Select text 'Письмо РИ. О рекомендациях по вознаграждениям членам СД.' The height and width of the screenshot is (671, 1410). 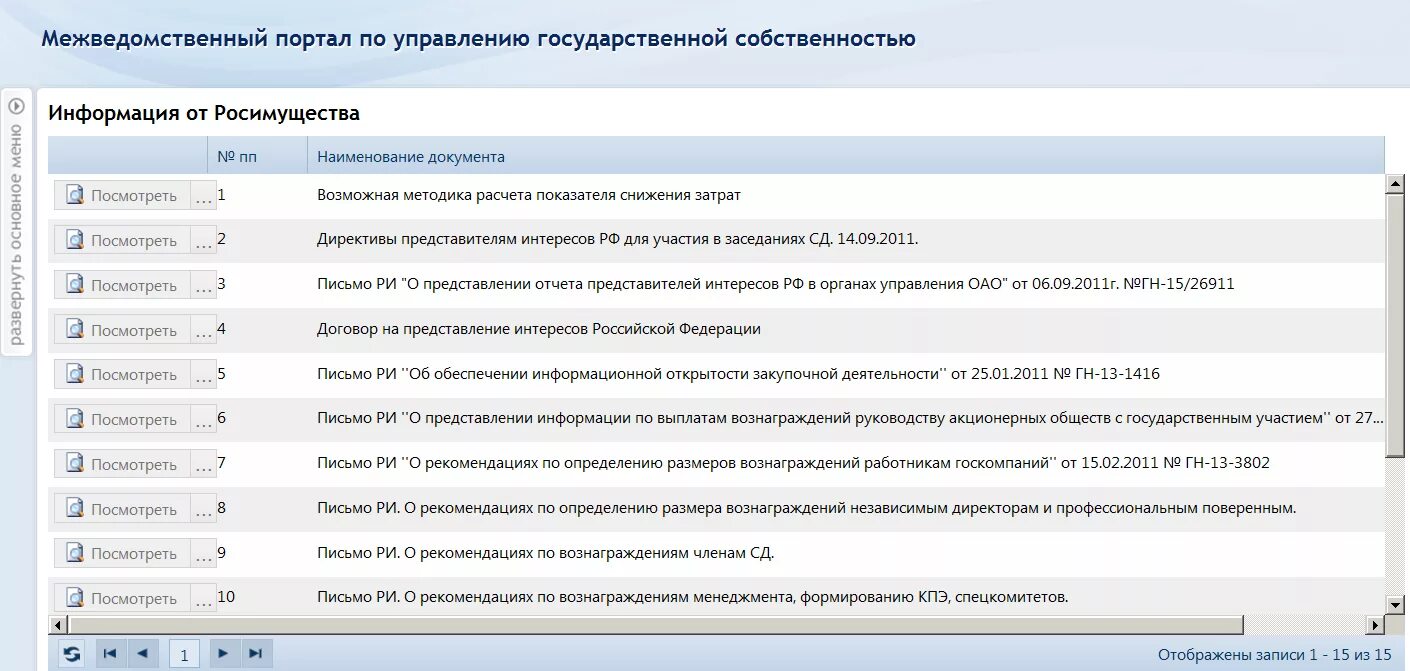(546, 553)
